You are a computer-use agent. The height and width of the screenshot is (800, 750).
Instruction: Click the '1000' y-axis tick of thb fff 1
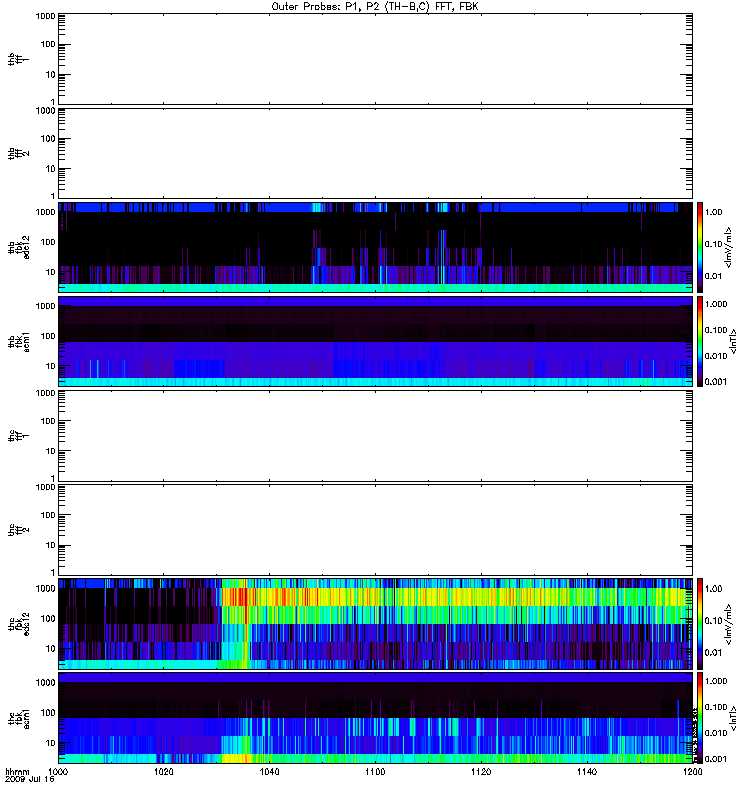coord(45,16)
